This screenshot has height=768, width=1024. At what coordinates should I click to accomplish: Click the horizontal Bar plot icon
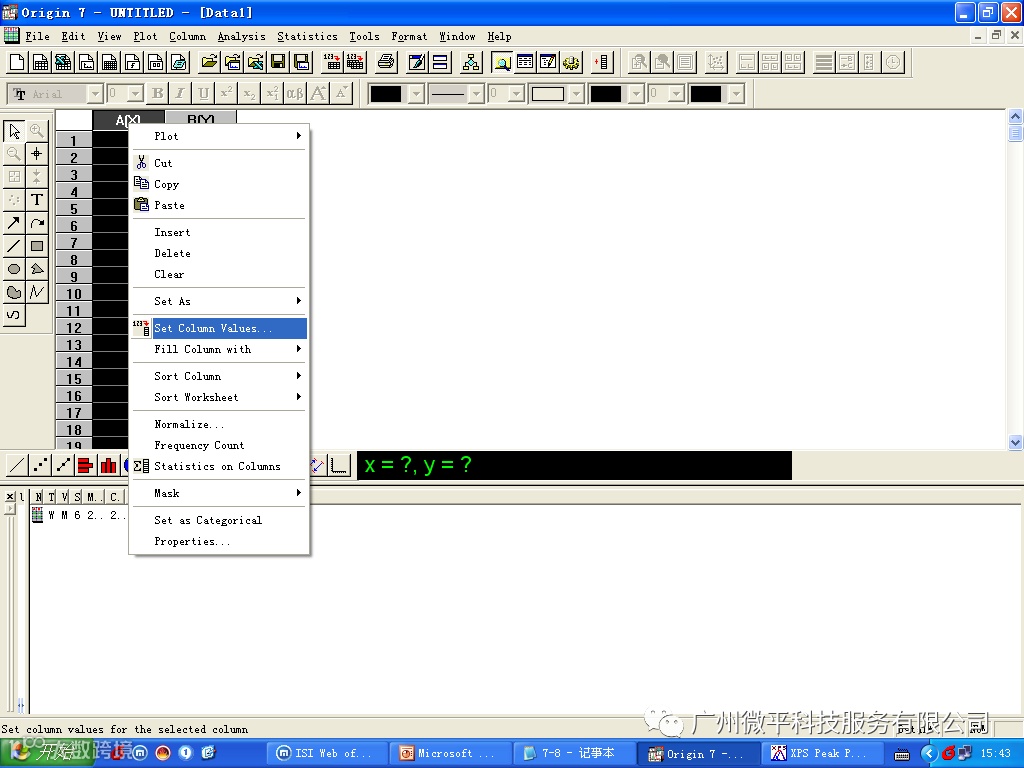[86, 465]
